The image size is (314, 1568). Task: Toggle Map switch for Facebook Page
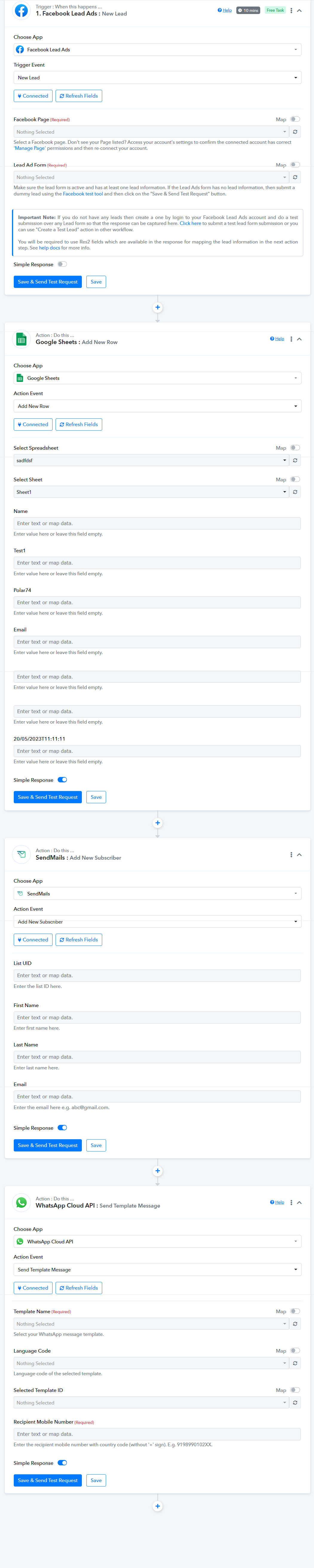point(295,119)
